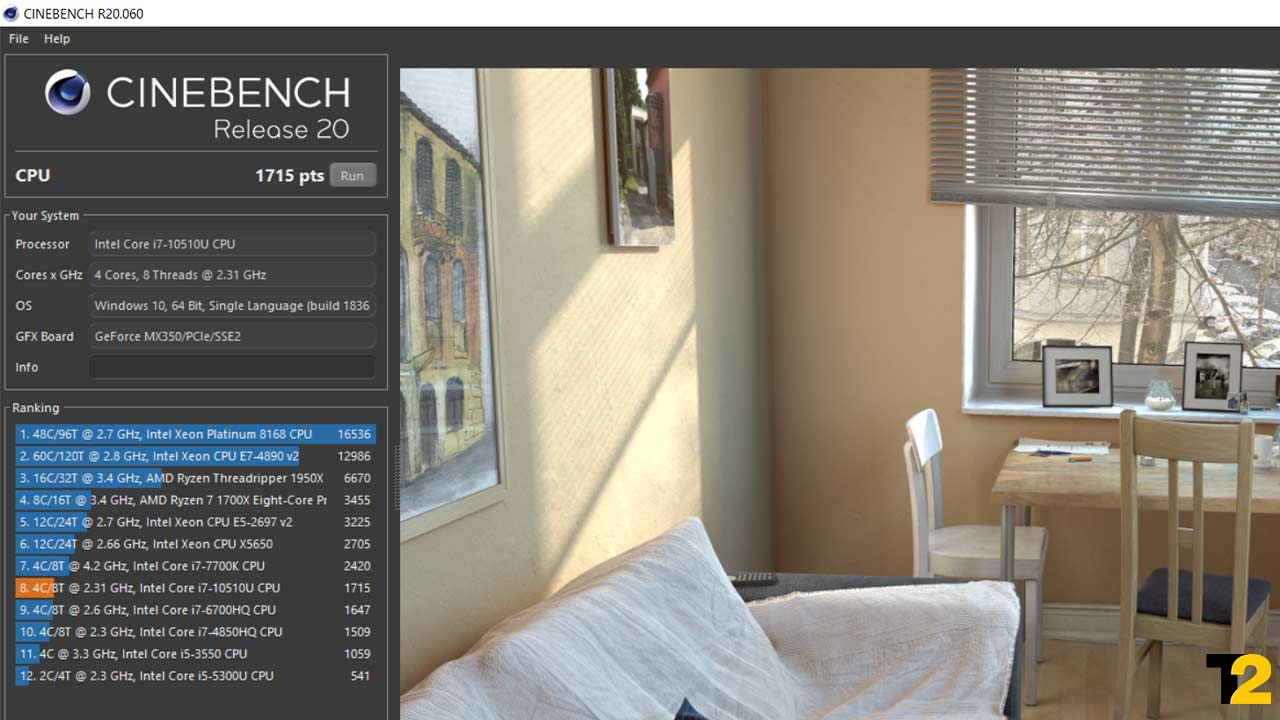Image resolution: width=1280 pixels, height=720 pixels.
Task: Select ranking row AMD Ryzen Threadripper 1950X
Action: click(195, 478)
